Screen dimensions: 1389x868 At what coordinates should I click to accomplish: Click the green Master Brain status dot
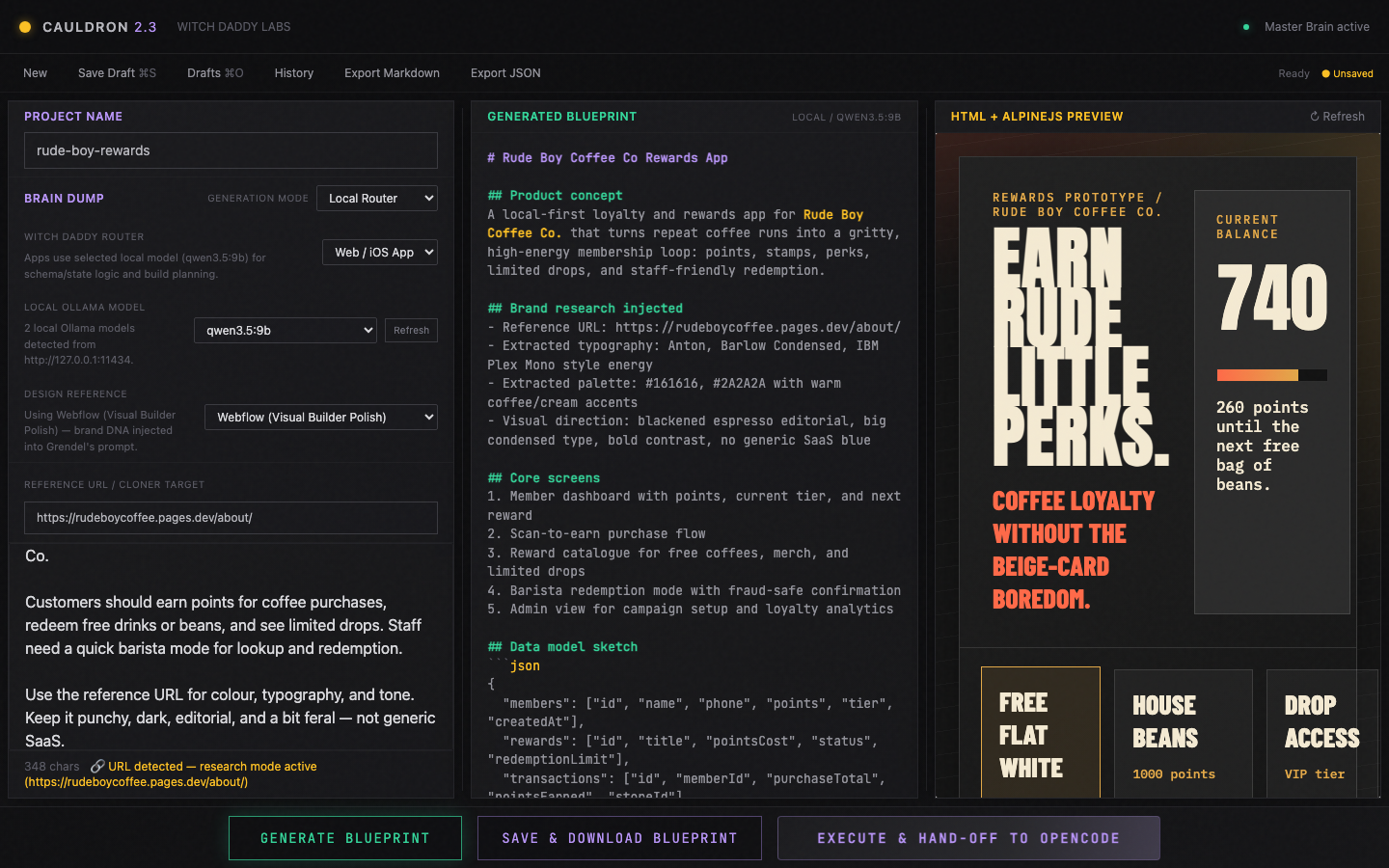pyautogui.click(x=1246, y=27)
